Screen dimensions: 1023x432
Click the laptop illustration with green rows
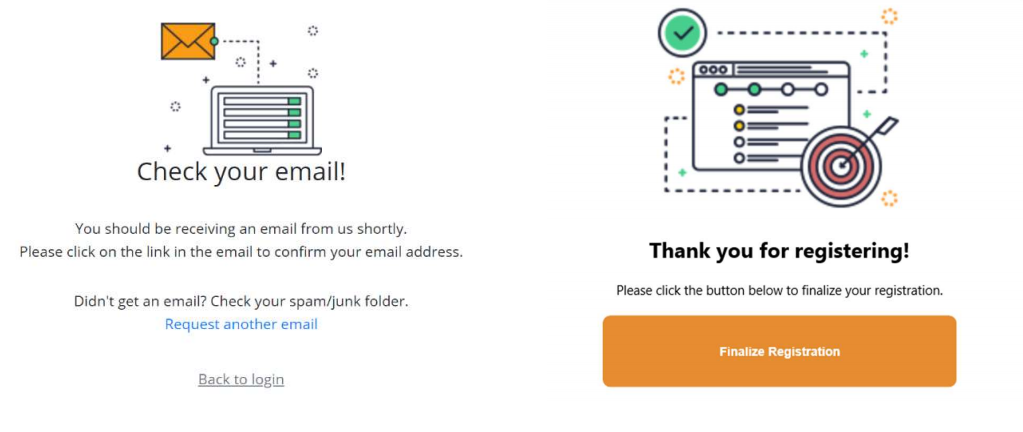click(x=262, y=121)
